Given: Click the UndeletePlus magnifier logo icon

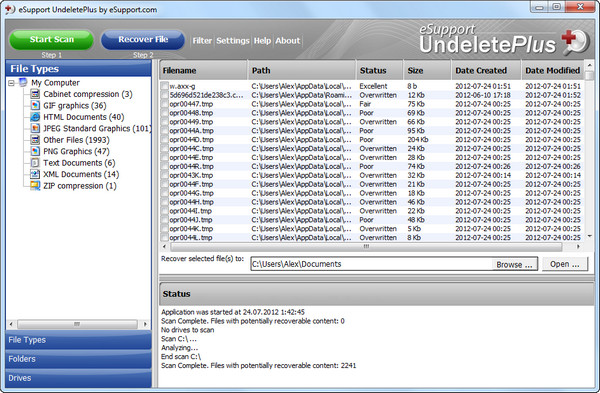Looking at the screenshot, I should coord(576,42).
